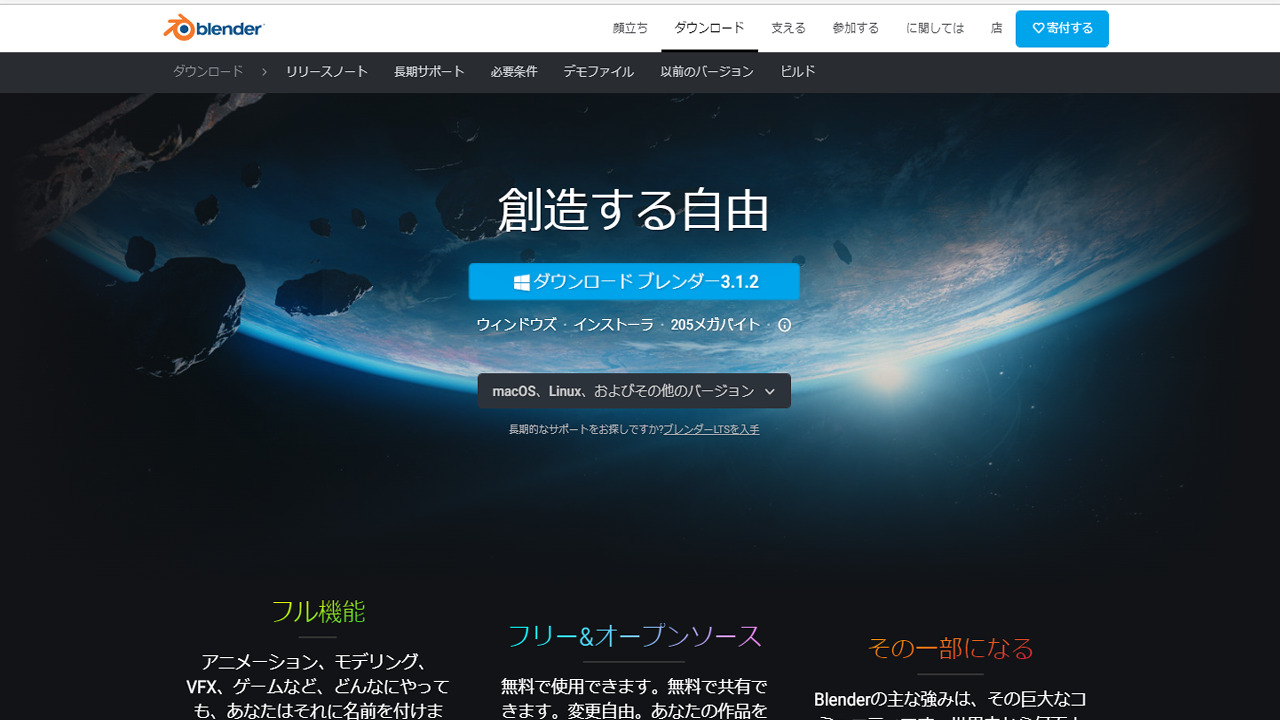Open the ビルド sub-navigation link
Viewport: 1280px width, 720px height.
(x=798, y=72)
